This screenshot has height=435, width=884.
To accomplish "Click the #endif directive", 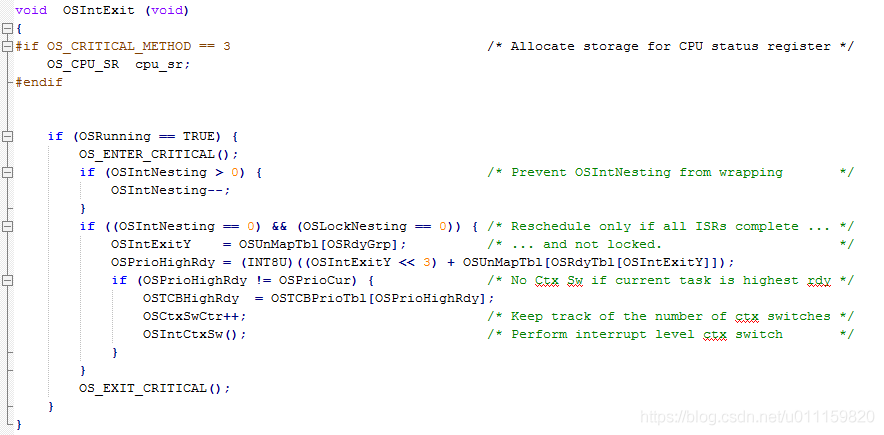I will [40, 82].
